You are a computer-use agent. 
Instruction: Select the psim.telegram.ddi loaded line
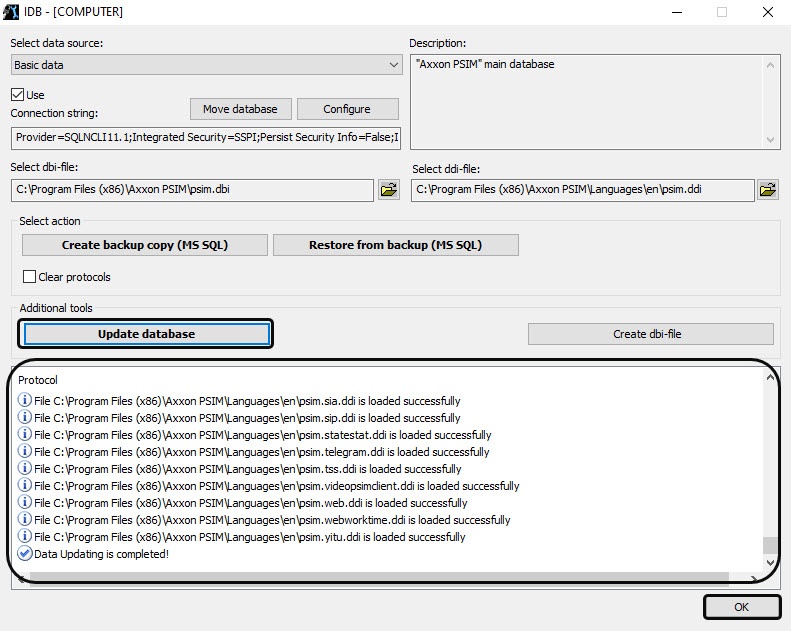coord(262,452)
